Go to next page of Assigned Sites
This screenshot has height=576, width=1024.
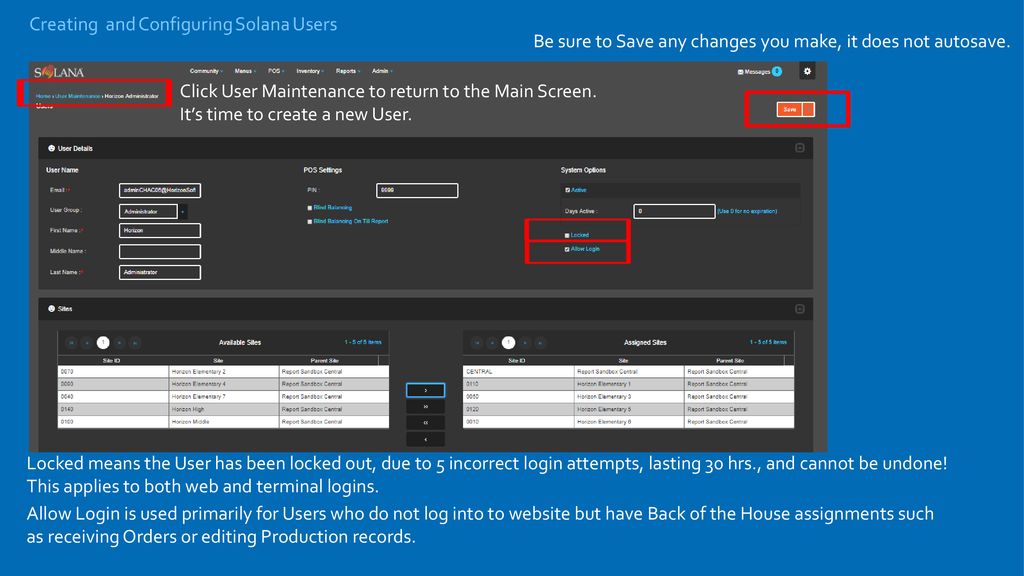525,342
